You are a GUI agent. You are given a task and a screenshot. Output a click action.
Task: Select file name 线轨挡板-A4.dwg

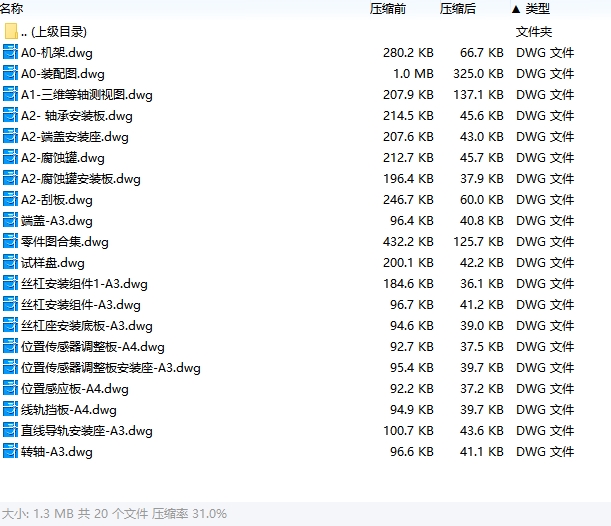coord(69,410)
